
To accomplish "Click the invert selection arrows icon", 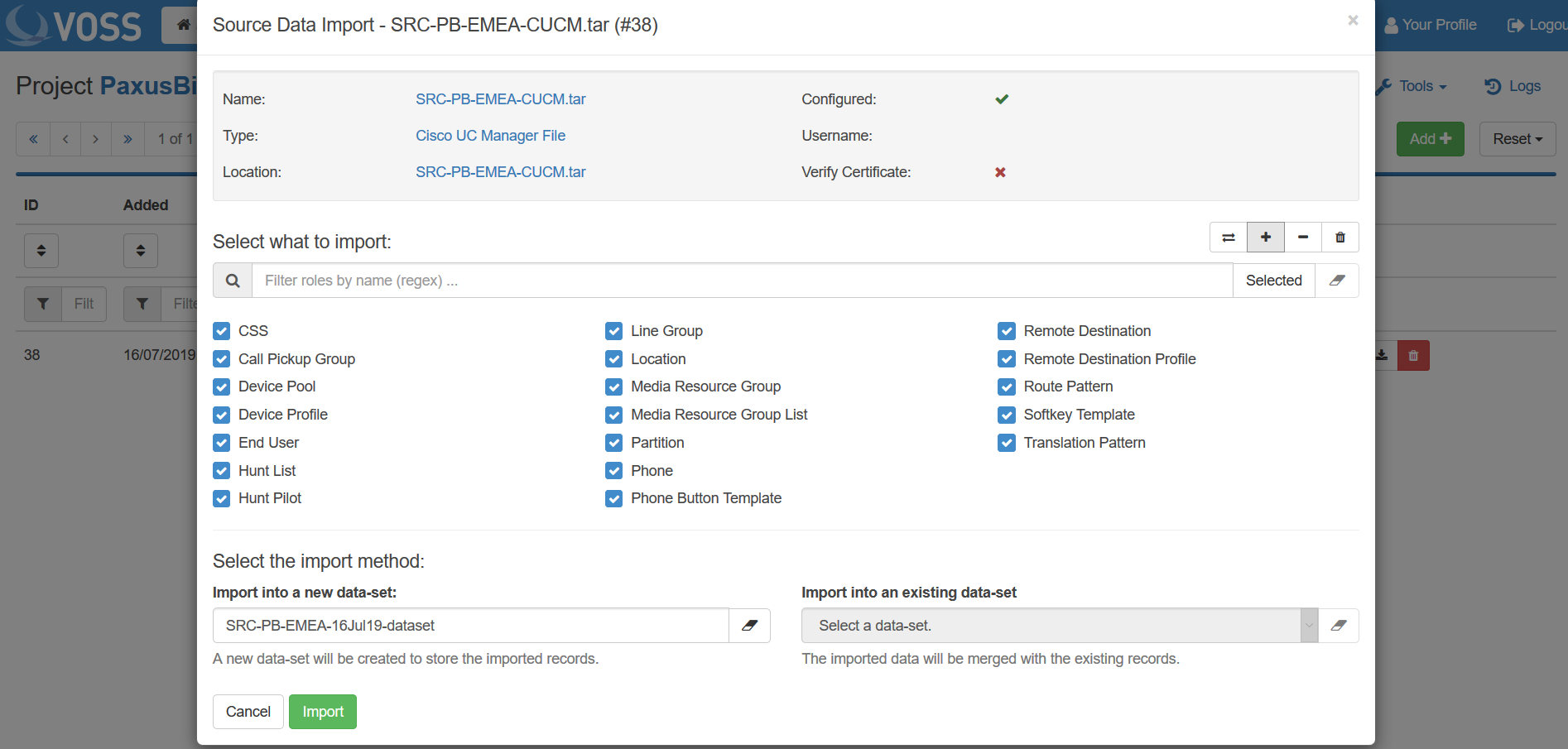I will pyautogui.click(x=1229, y=238).
